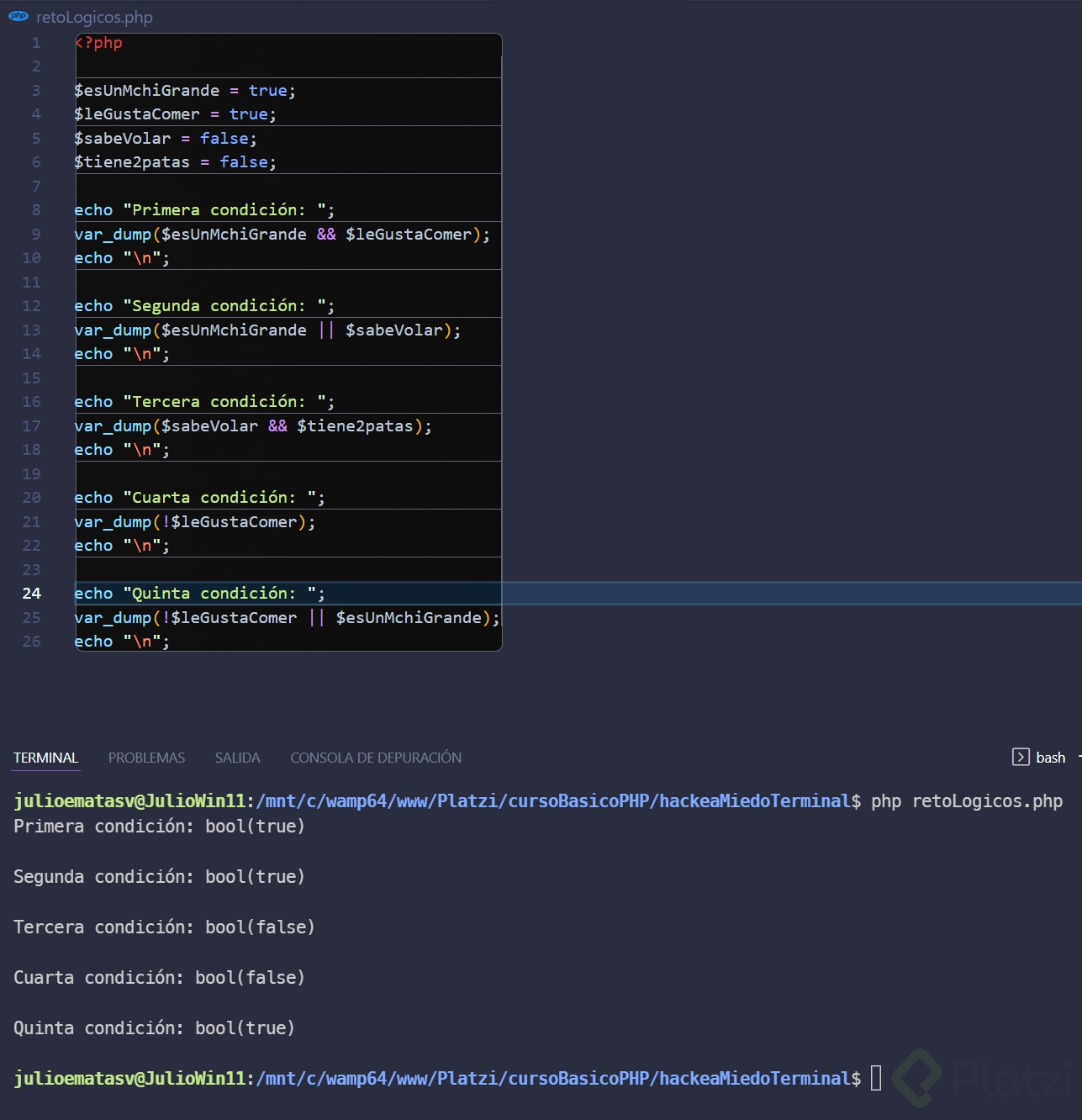Click line number 24 in gutter
Screen dimensions: 1082x1120
pos(32,594)
